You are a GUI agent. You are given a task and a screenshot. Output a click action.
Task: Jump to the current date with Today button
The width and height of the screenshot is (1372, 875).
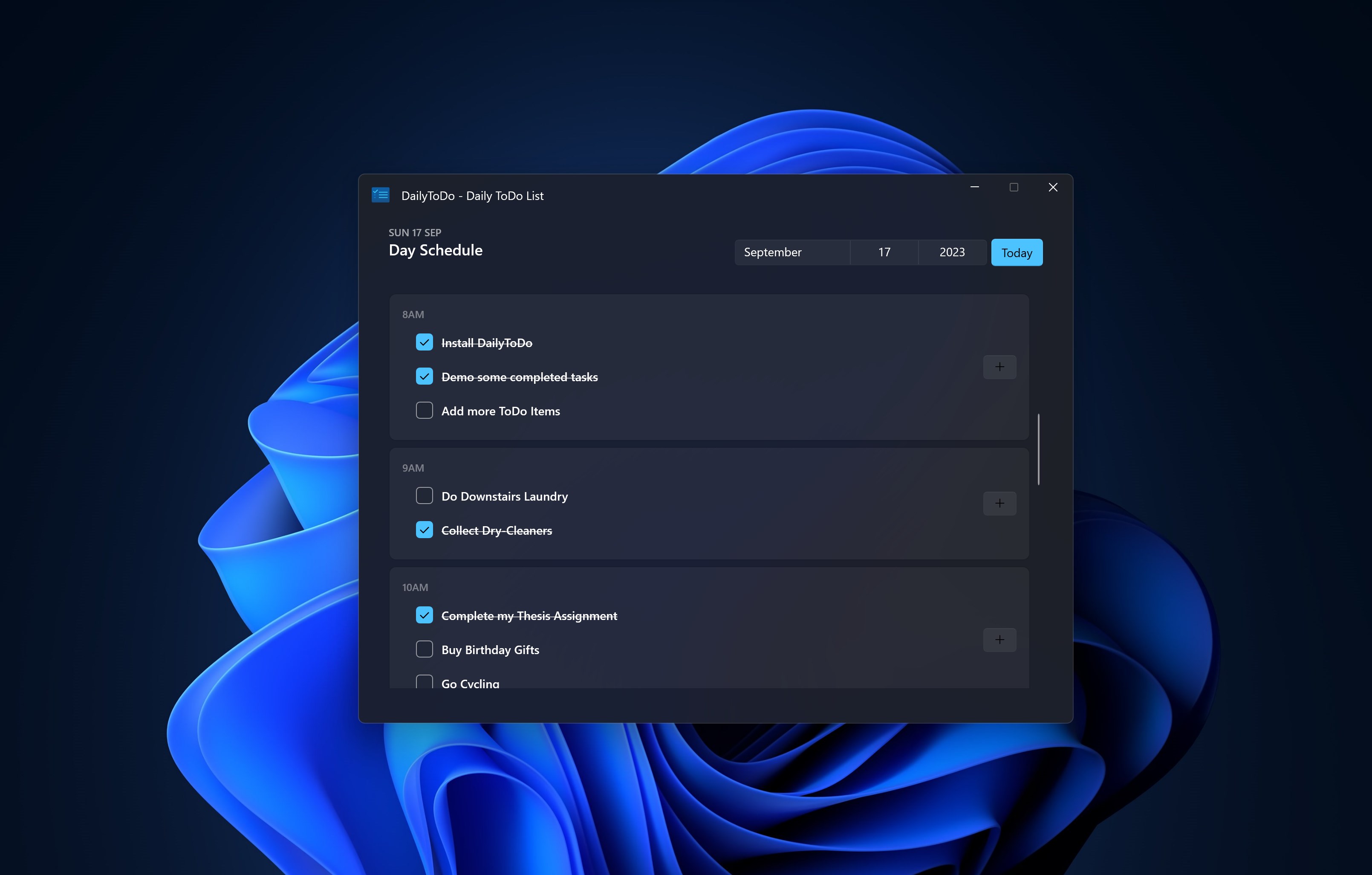pos(1017,252)
